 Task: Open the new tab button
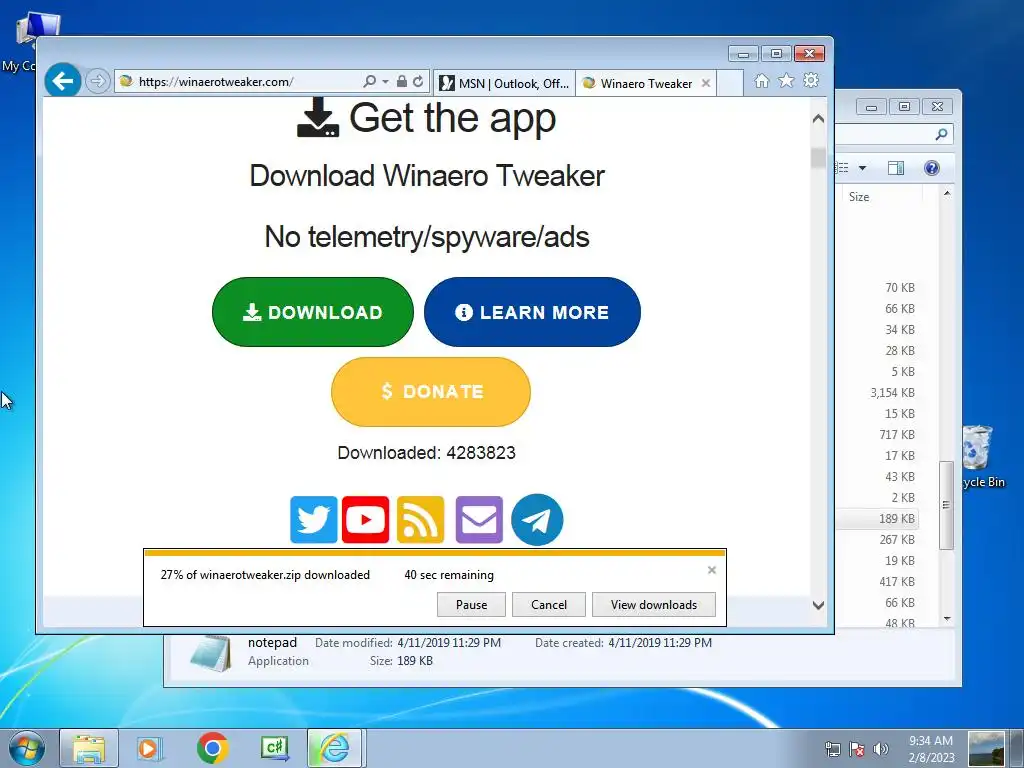coord(730,83)
